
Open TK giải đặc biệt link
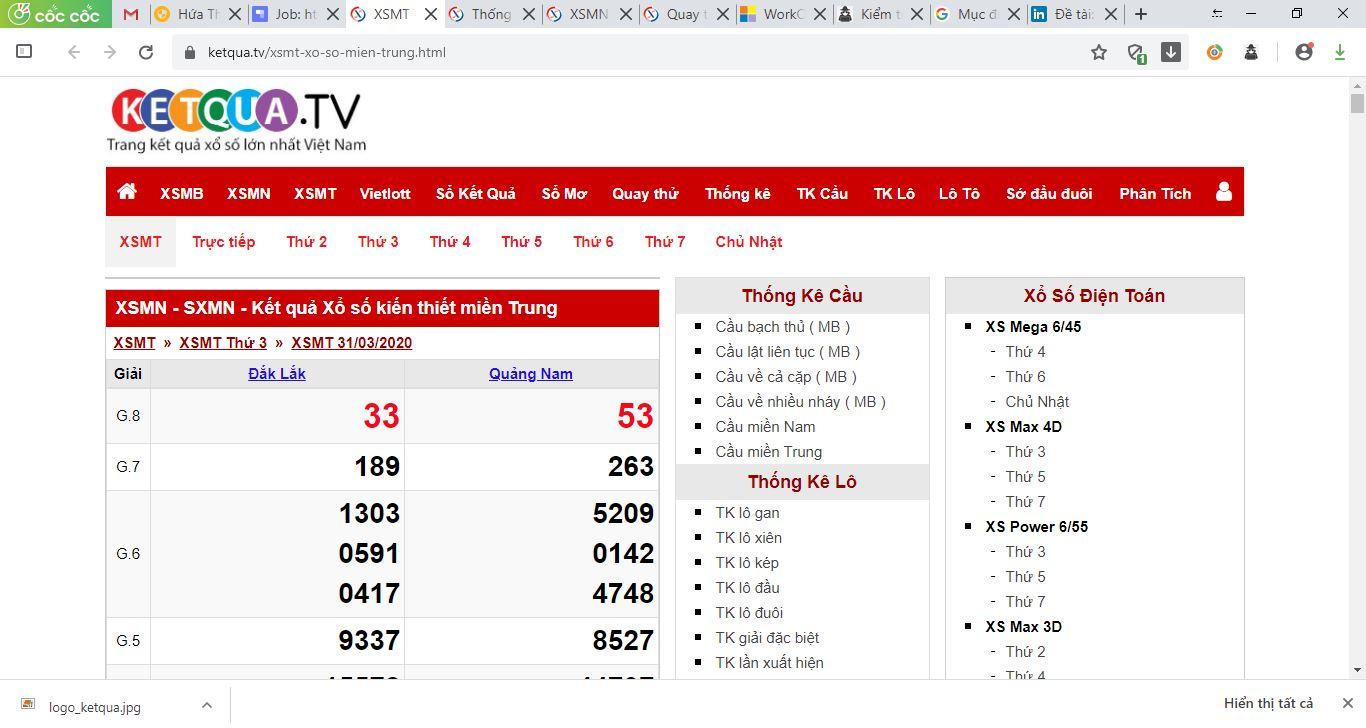pos(767,637)
